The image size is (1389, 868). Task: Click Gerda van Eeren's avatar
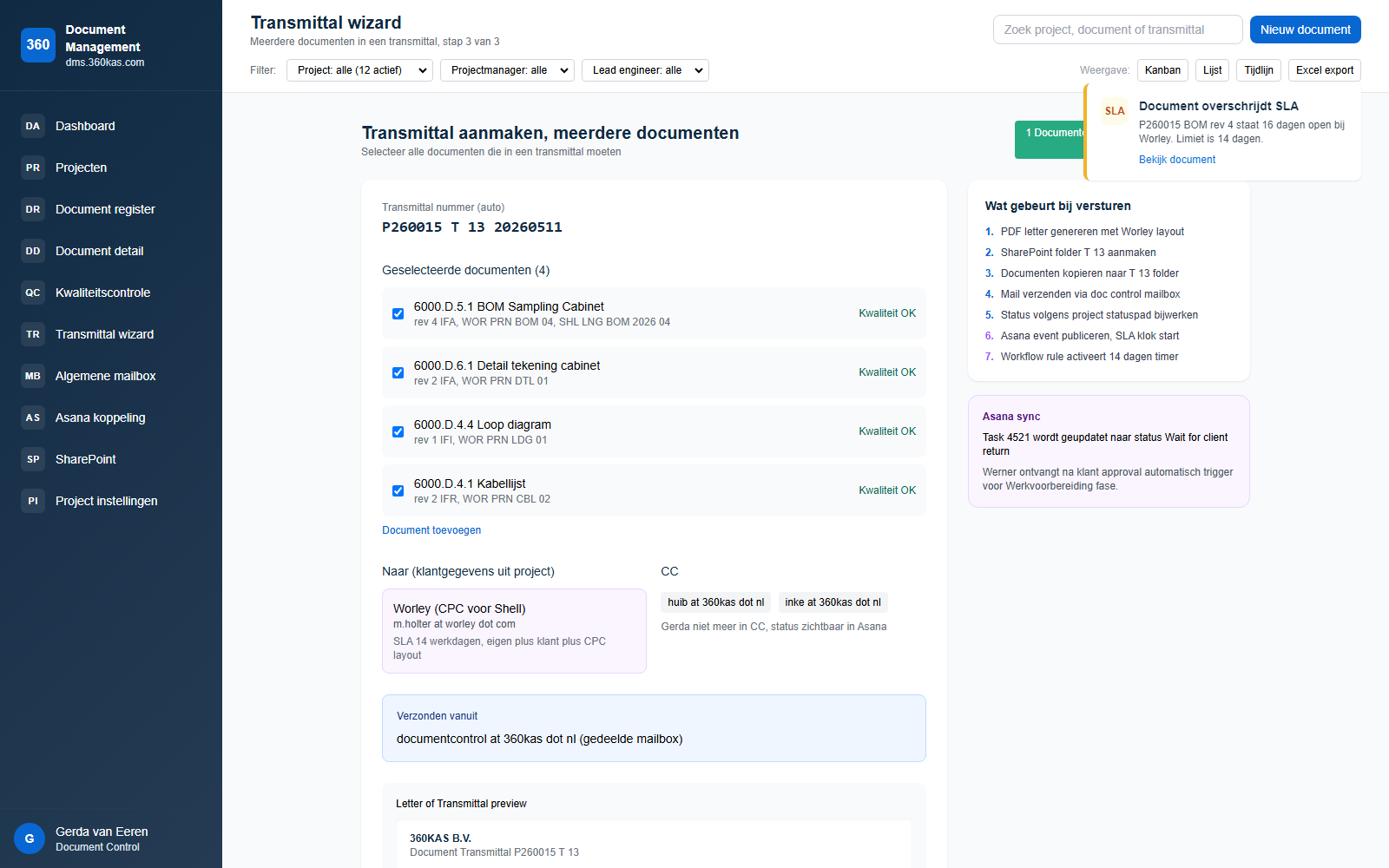click(x=30, y=838)
